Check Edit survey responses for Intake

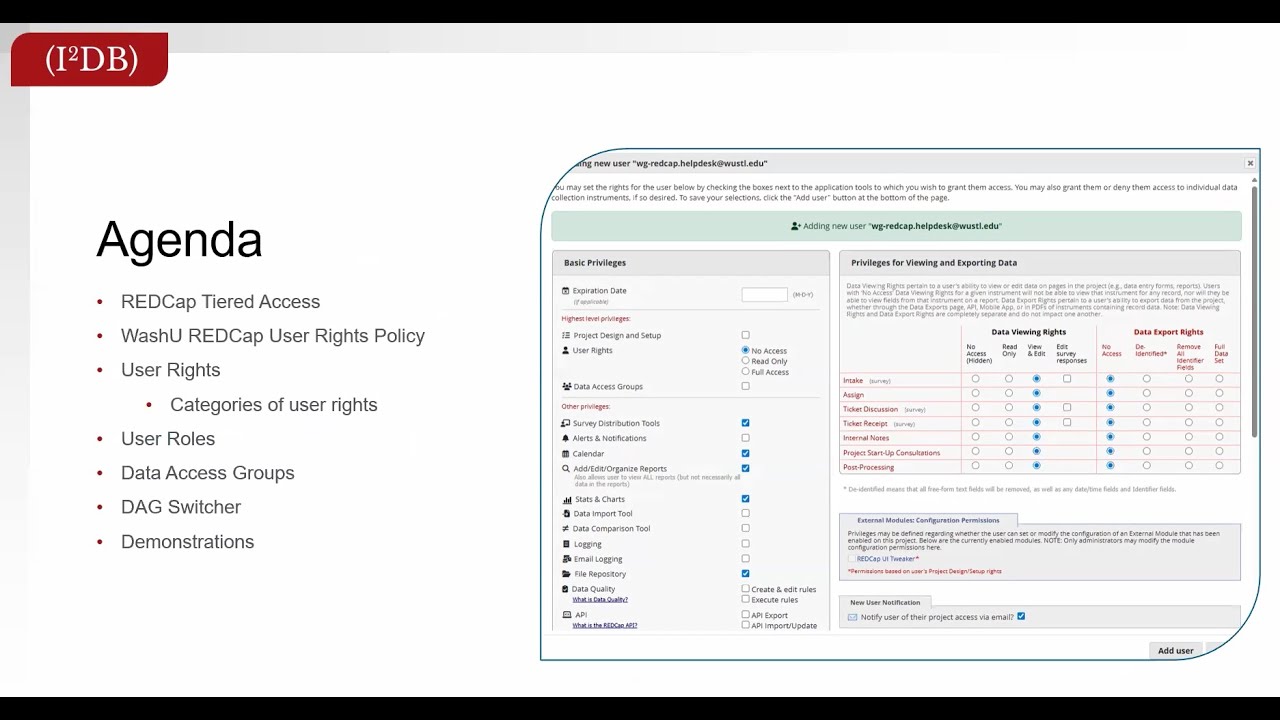pyautogui.click(x=1067, y=379)
